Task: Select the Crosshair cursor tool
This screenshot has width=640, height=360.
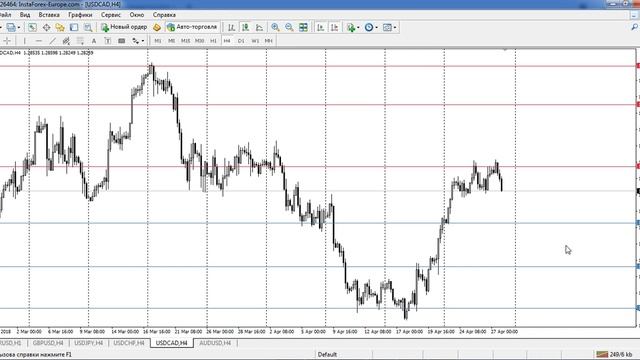Action: (x=7, y=41)
